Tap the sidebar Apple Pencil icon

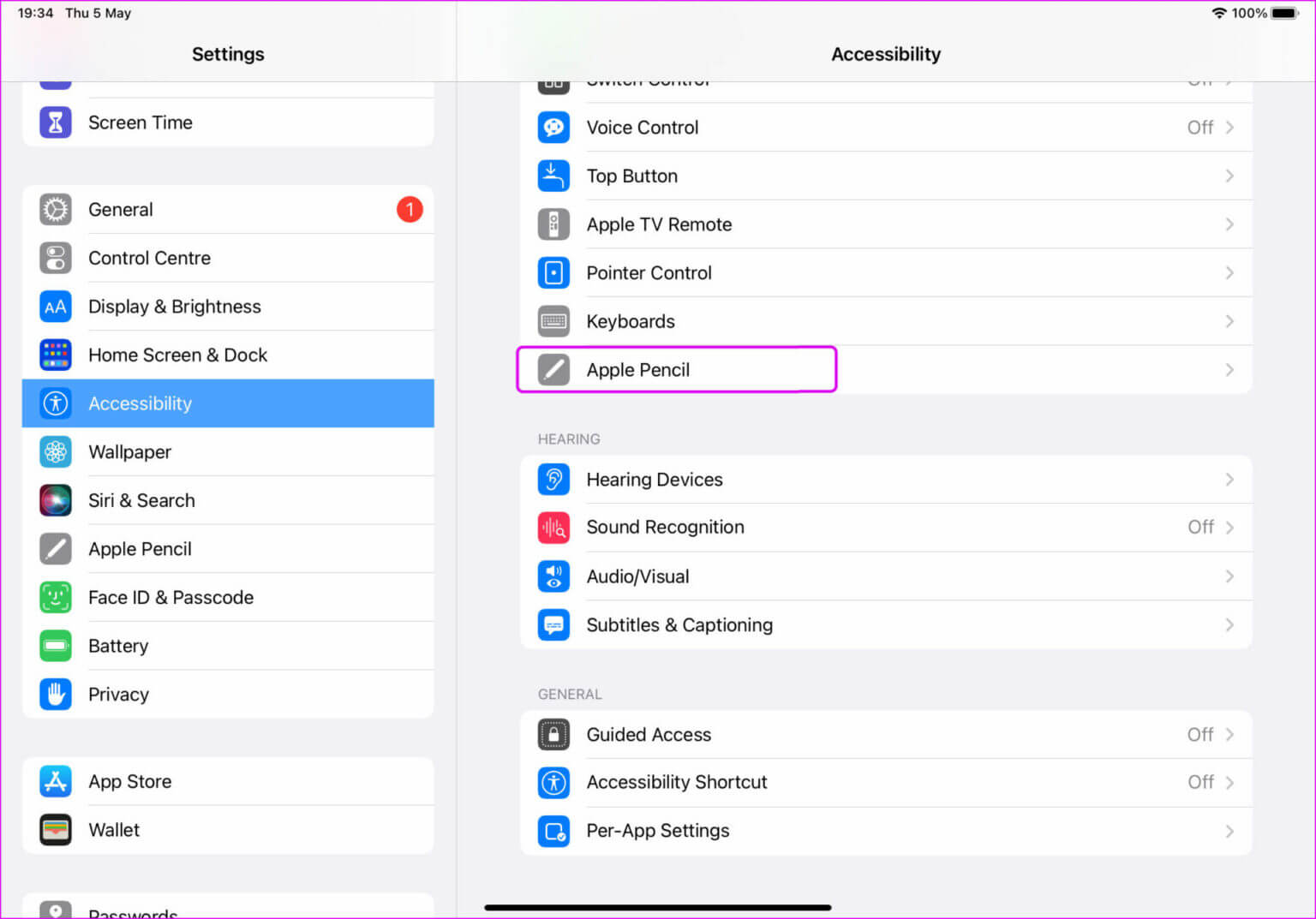[56, 549]
